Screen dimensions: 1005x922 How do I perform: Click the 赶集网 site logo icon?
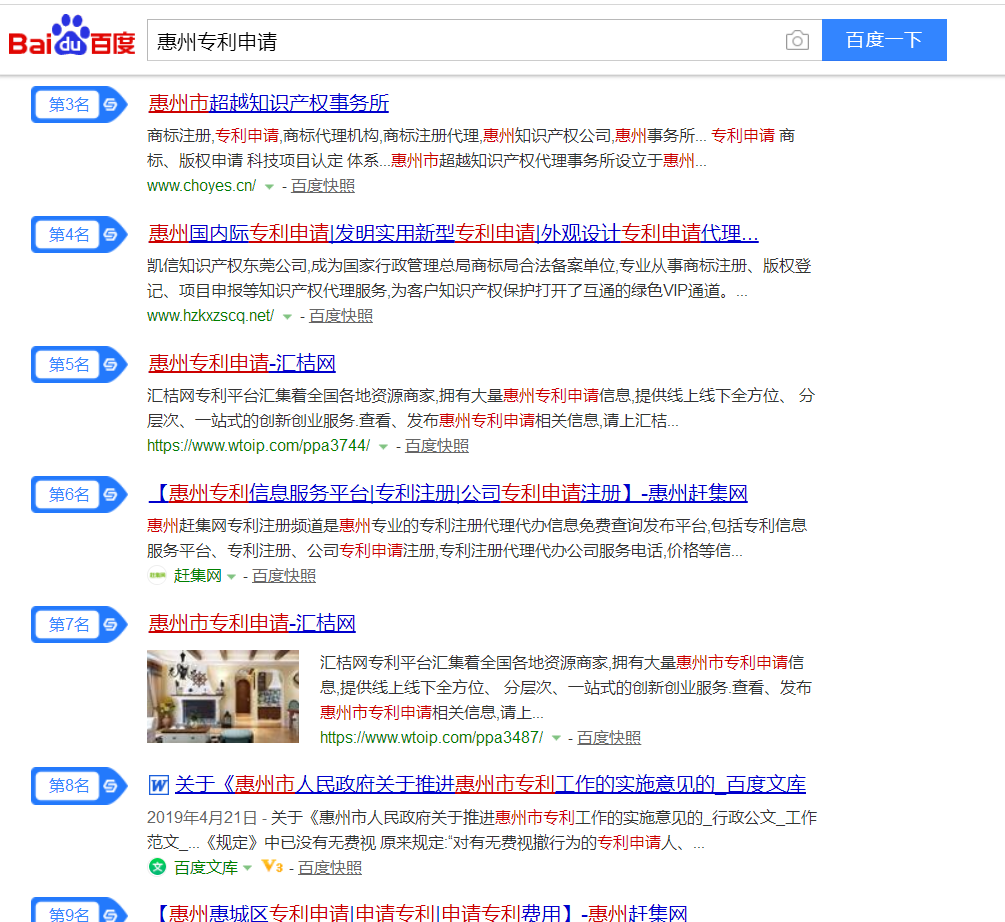click(x=157, y=575)
